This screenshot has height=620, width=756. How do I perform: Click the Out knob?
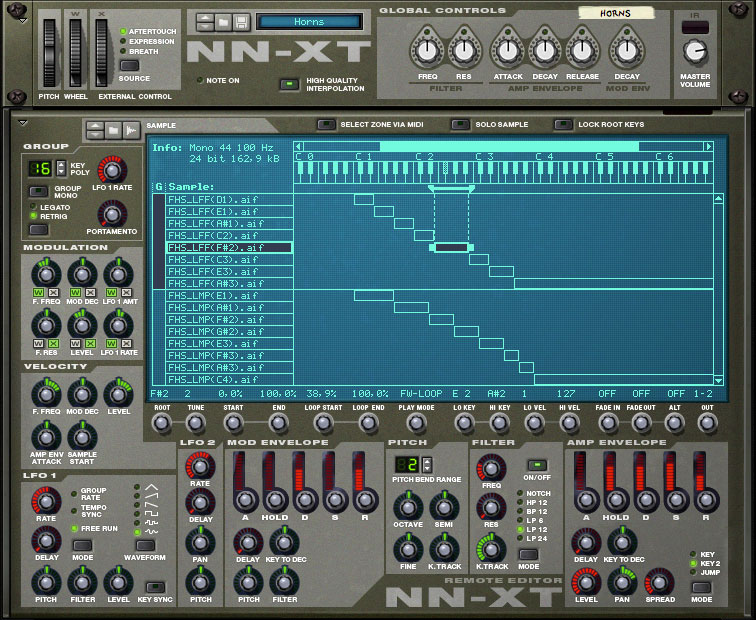pos(707,423)
